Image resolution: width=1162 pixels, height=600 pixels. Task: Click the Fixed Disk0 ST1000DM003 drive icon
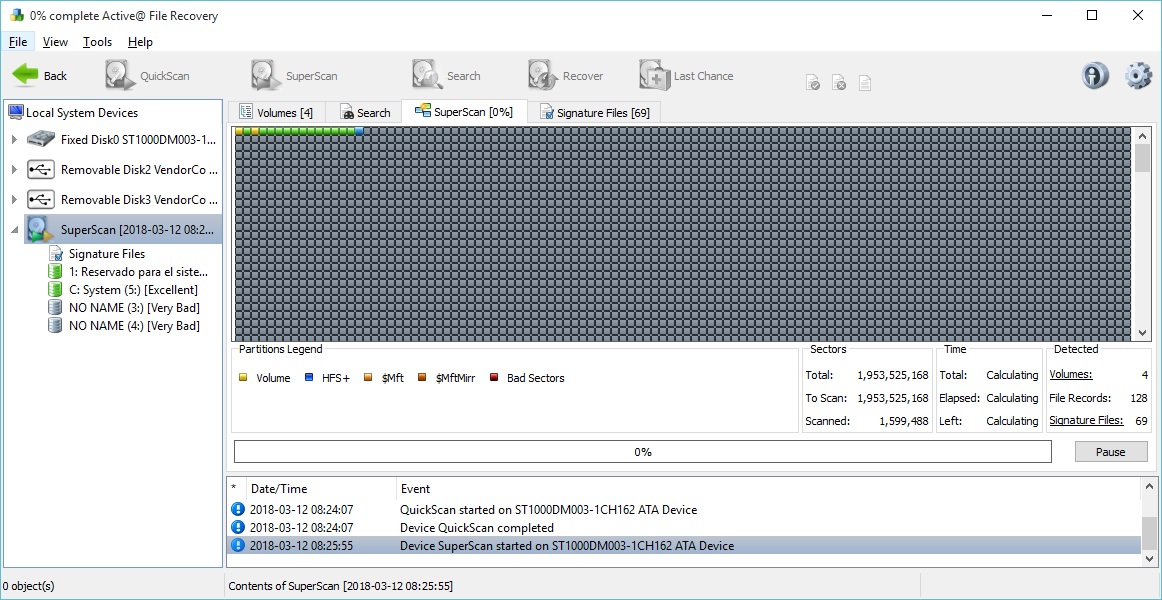click(40, 140)
